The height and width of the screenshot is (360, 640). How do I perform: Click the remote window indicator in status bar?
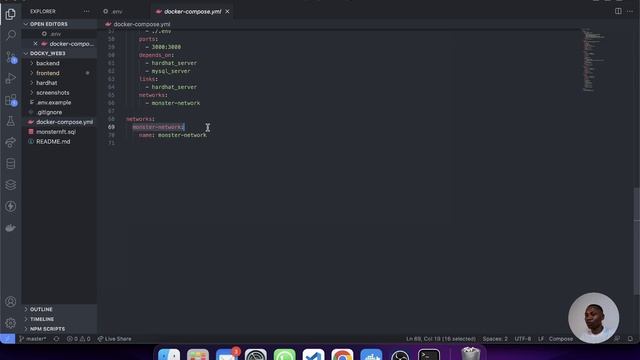(x=7, y=339)
